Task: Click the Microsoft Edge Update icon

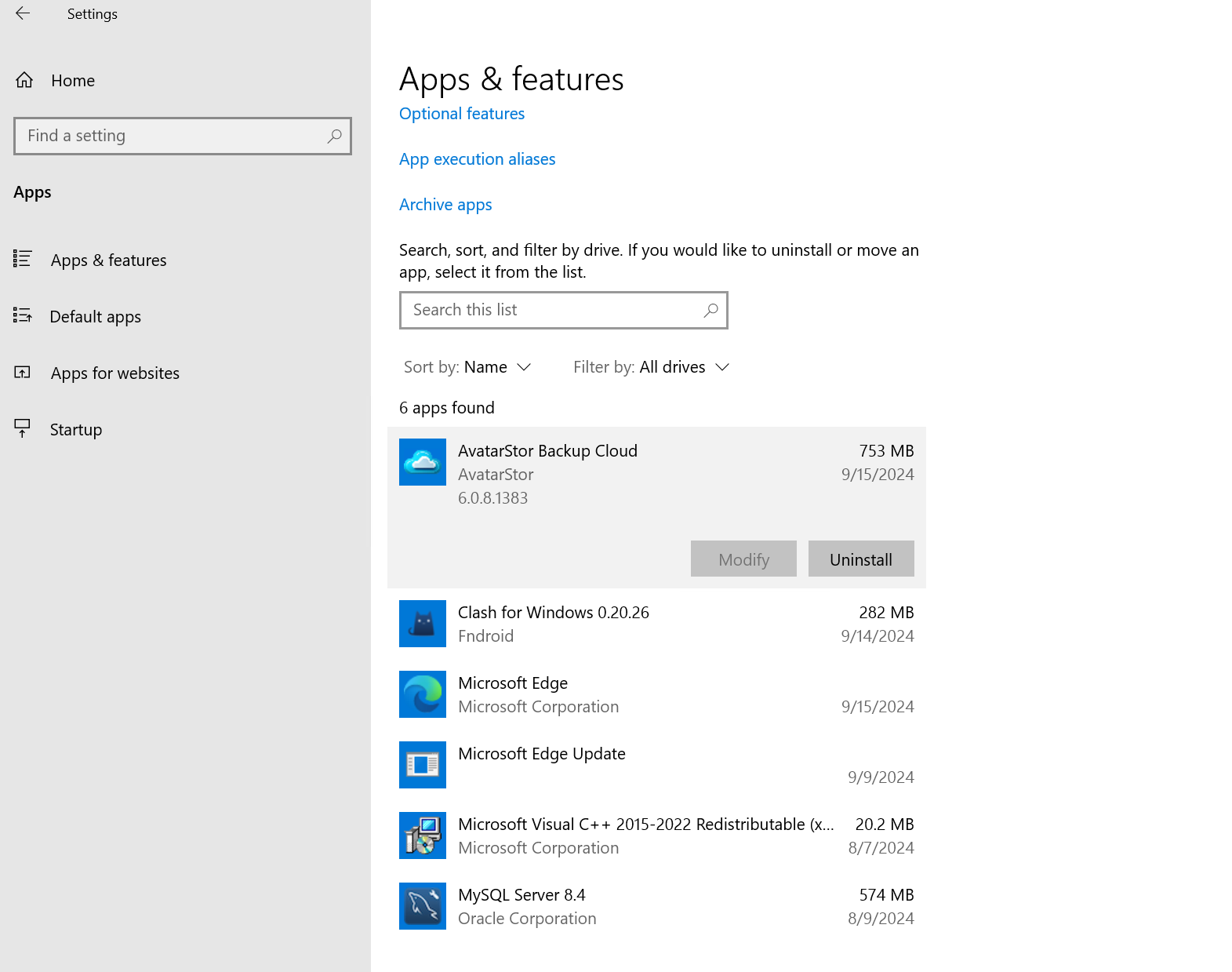Action: pos(423,765)
